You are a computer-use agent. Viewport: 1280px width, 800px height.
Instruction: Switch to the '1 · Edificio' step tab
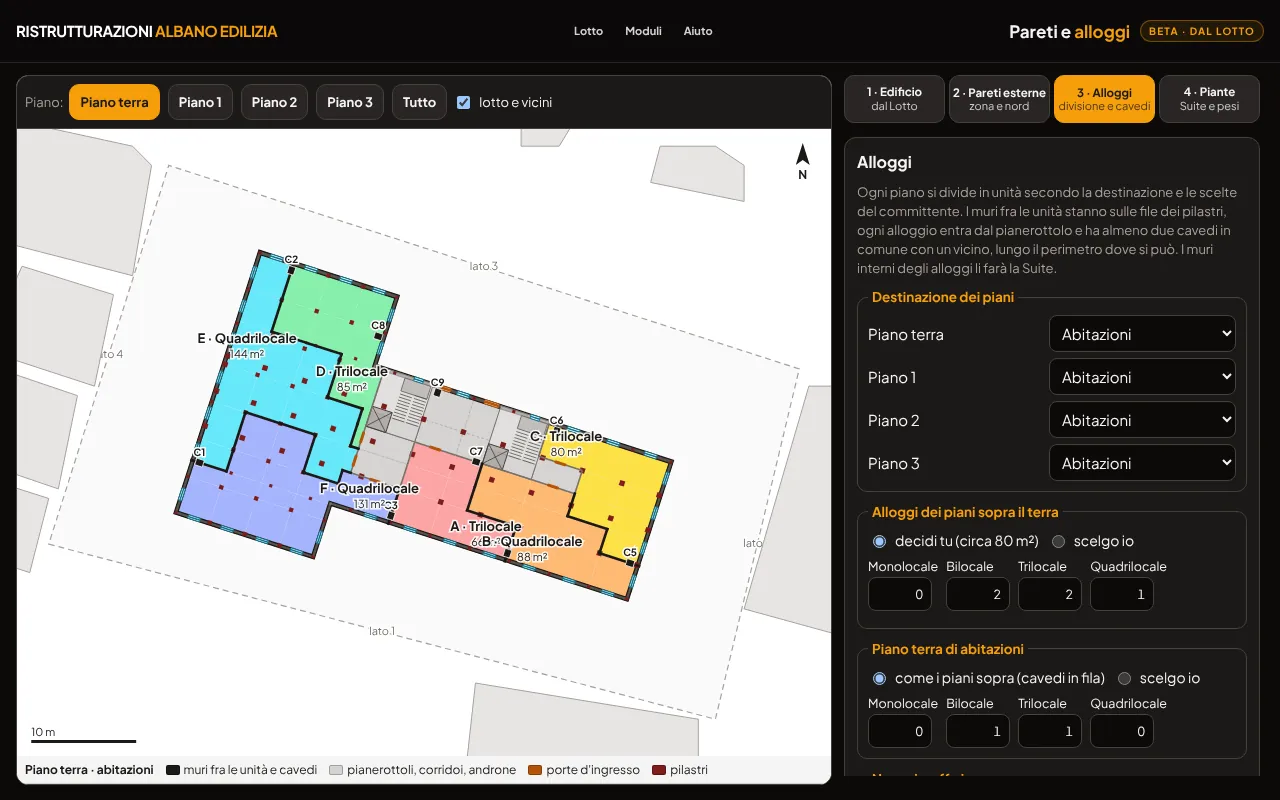tap(894, 99)
